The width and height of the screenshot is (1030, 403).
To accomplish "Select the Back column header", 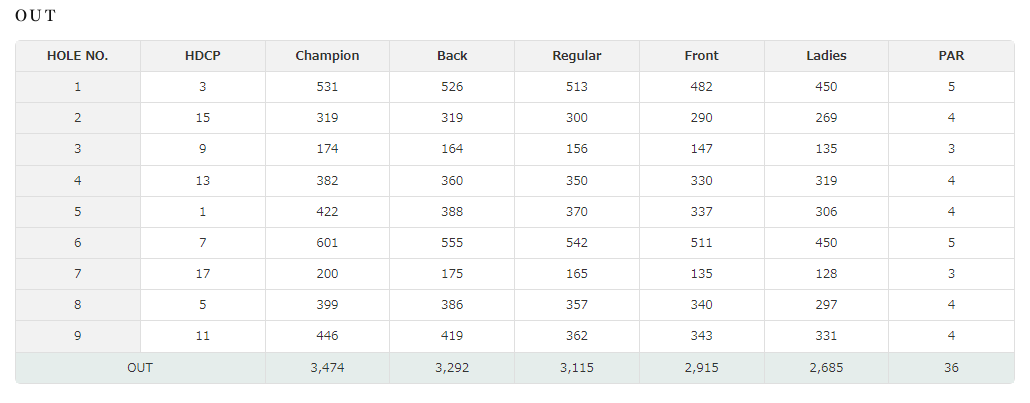I will click(452, 56).
